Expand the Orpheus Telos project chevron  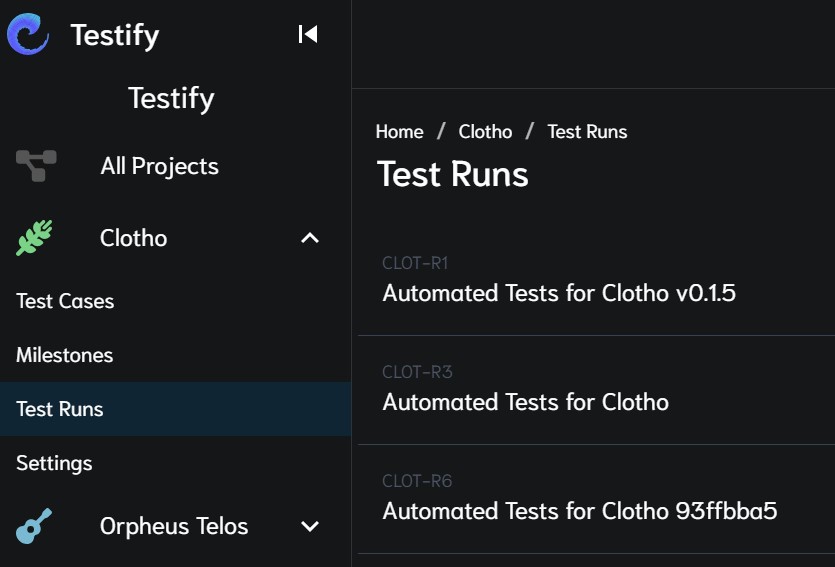point(310,526)
